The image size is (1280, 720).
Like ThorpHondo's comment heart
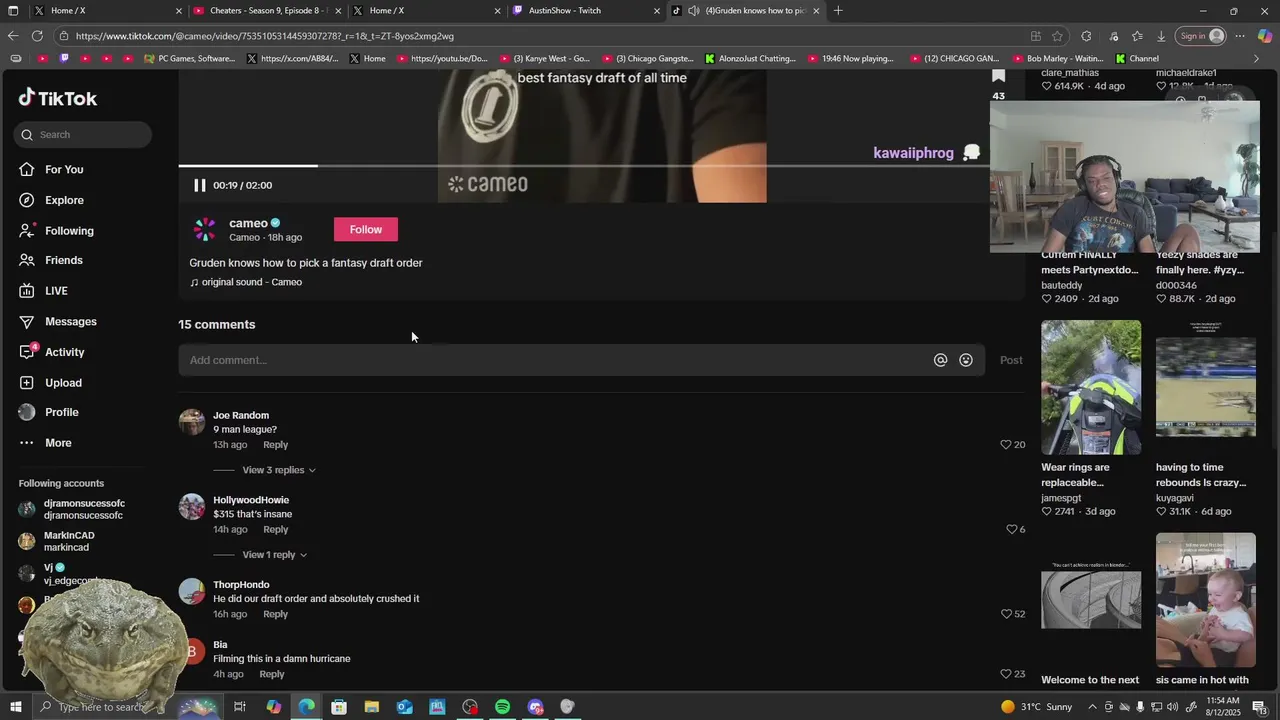[x=1006, y=614]
